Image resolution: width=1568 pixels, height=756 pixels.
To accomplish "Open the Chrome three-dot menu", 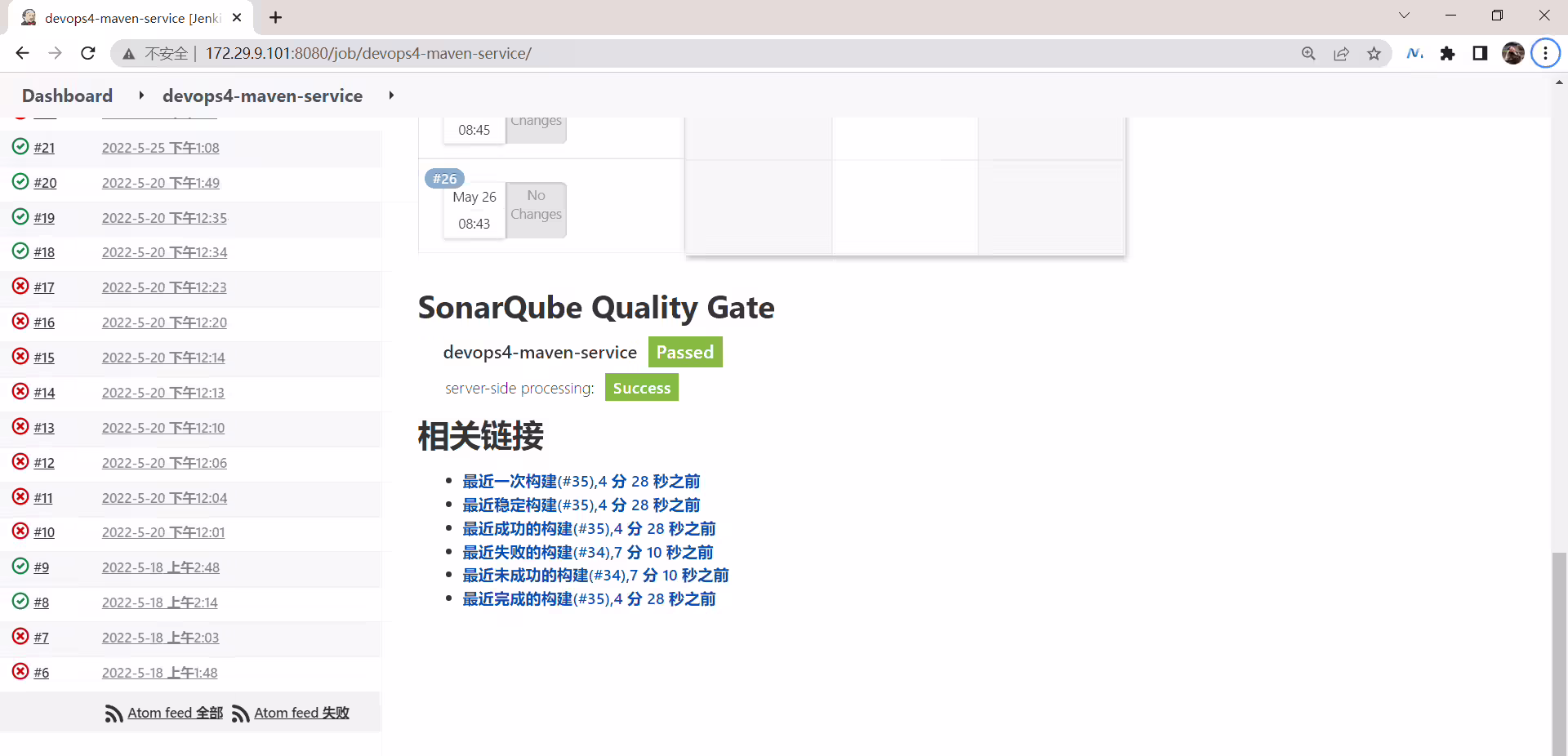I will 1545,53.
